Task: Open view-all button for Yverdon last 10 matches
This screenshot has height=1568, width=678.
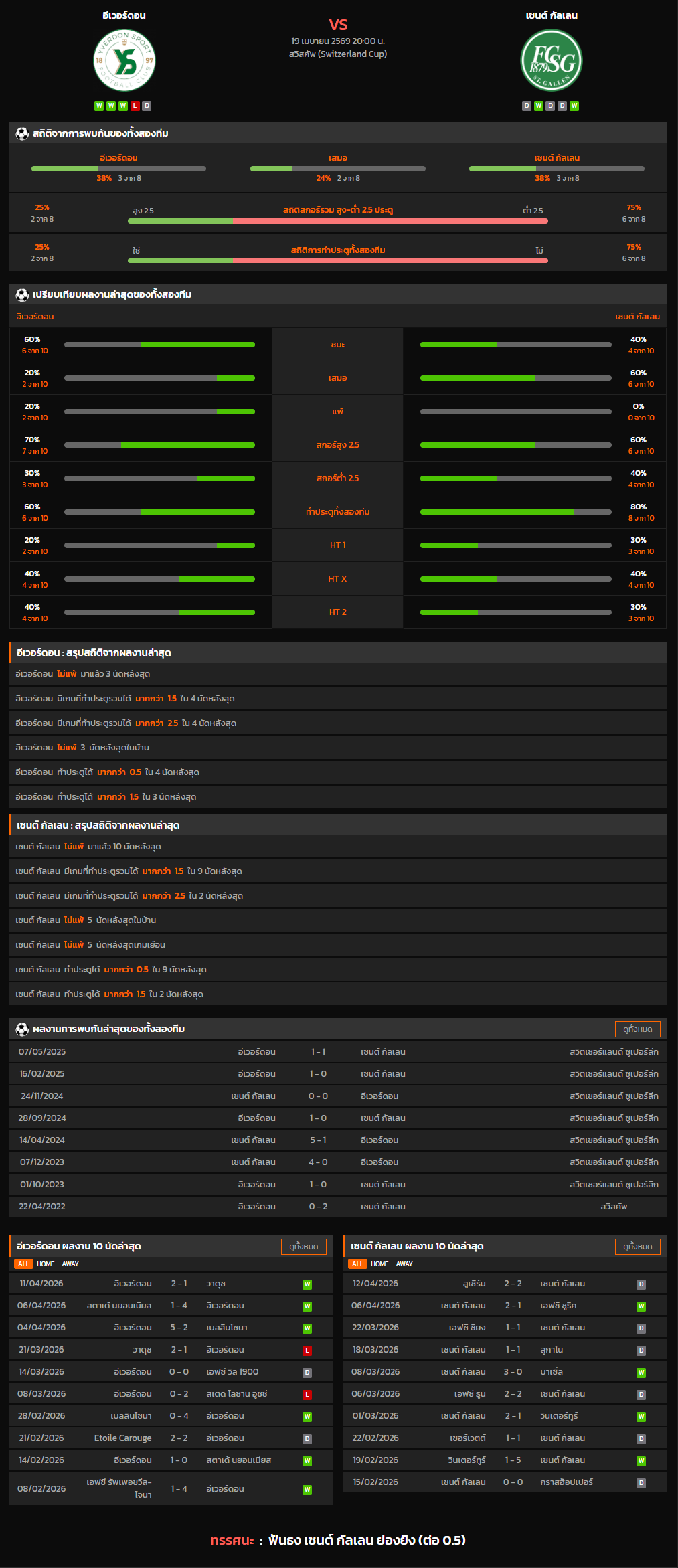Action: 303,1246
